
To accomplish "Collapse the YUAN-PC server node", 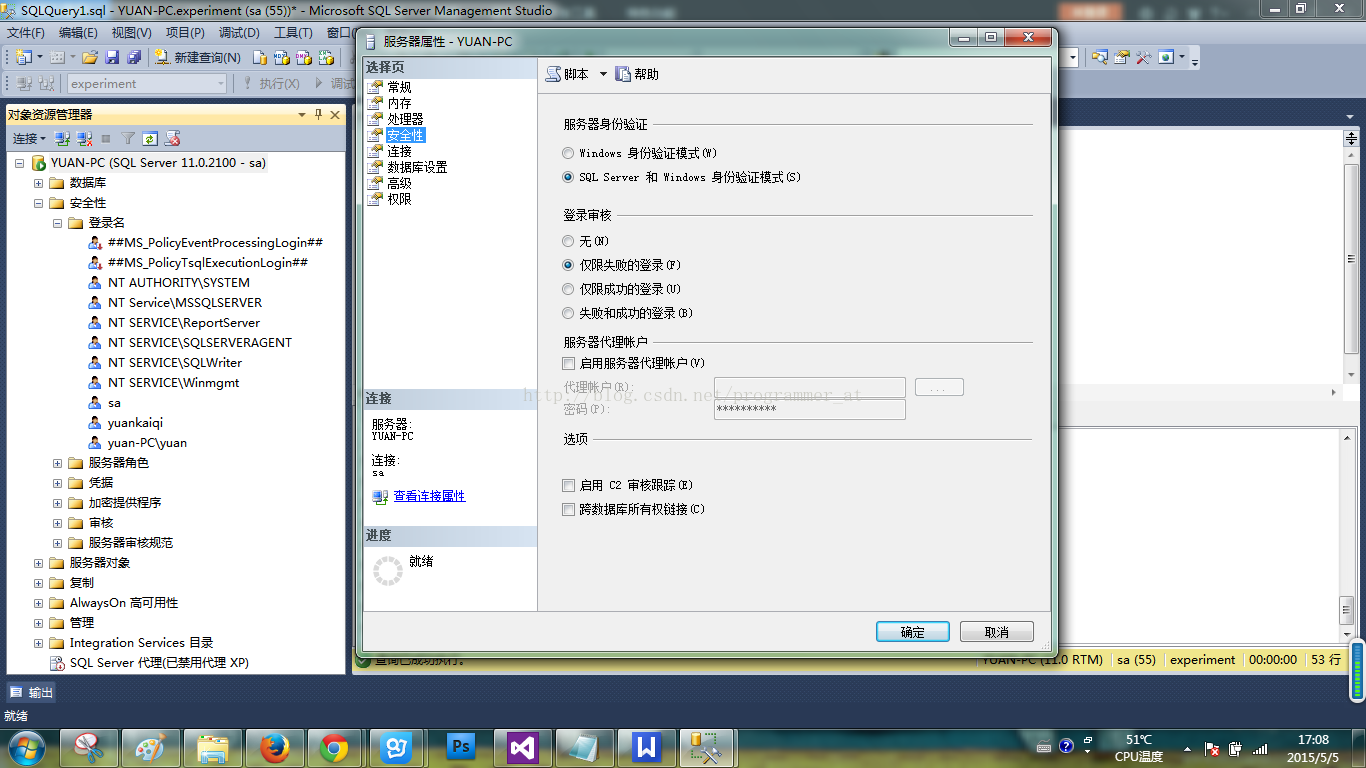I will pos(19,163).
